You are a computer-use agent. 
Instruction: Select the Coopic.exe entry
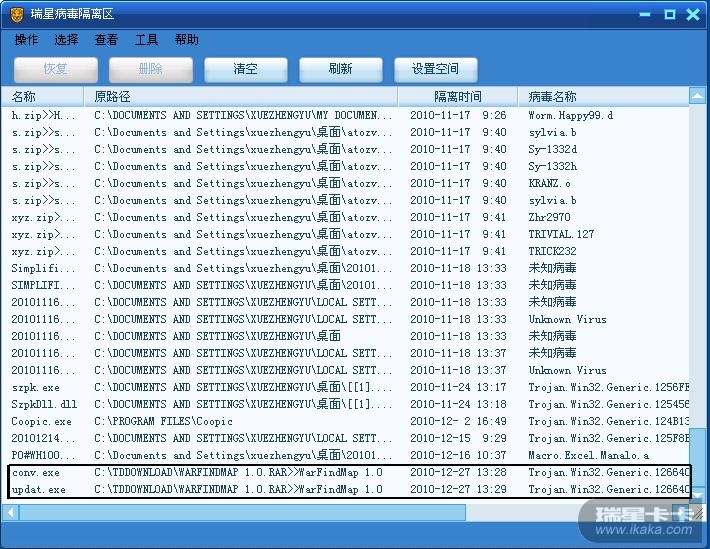[346, 422]
